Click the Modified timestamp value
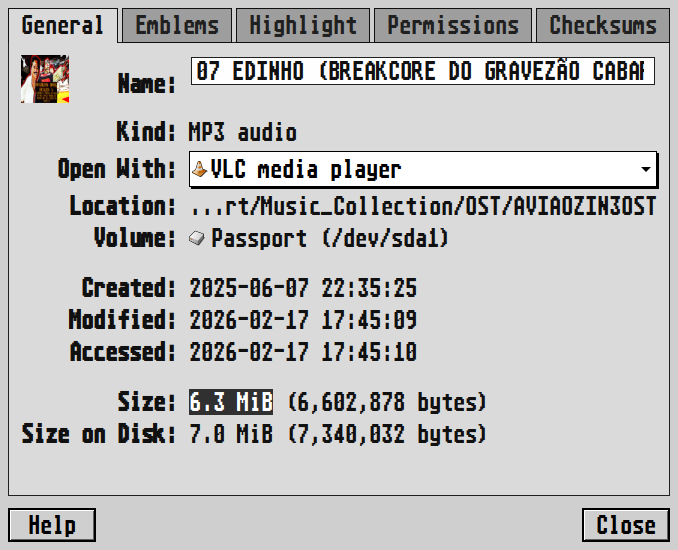 303,321
